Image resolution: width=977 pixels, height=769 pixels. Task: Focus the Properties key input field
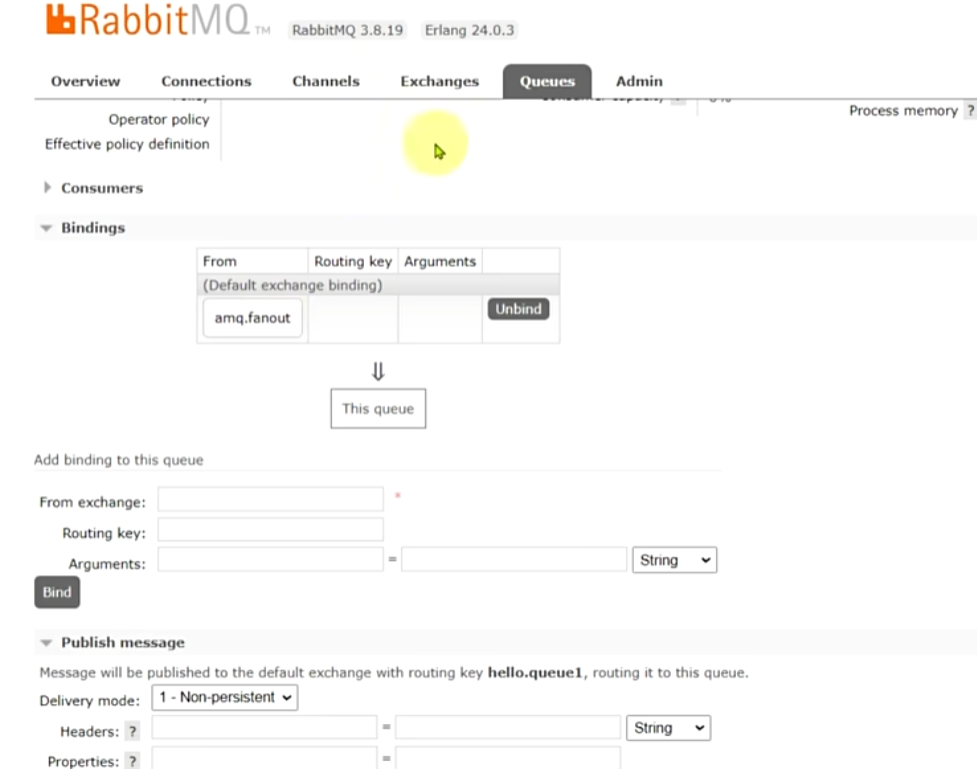[x=264, y=758]
